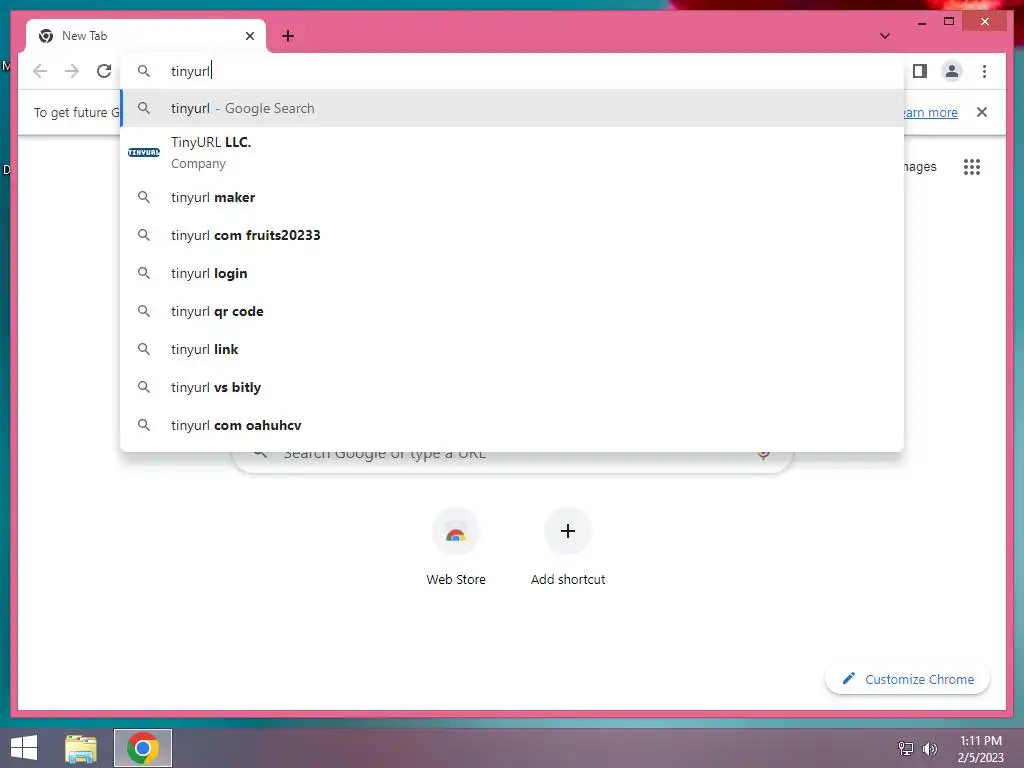The image size is (1024, 768).
Task: Click the address bar search magnifier icon
Action: click(144, 71)
